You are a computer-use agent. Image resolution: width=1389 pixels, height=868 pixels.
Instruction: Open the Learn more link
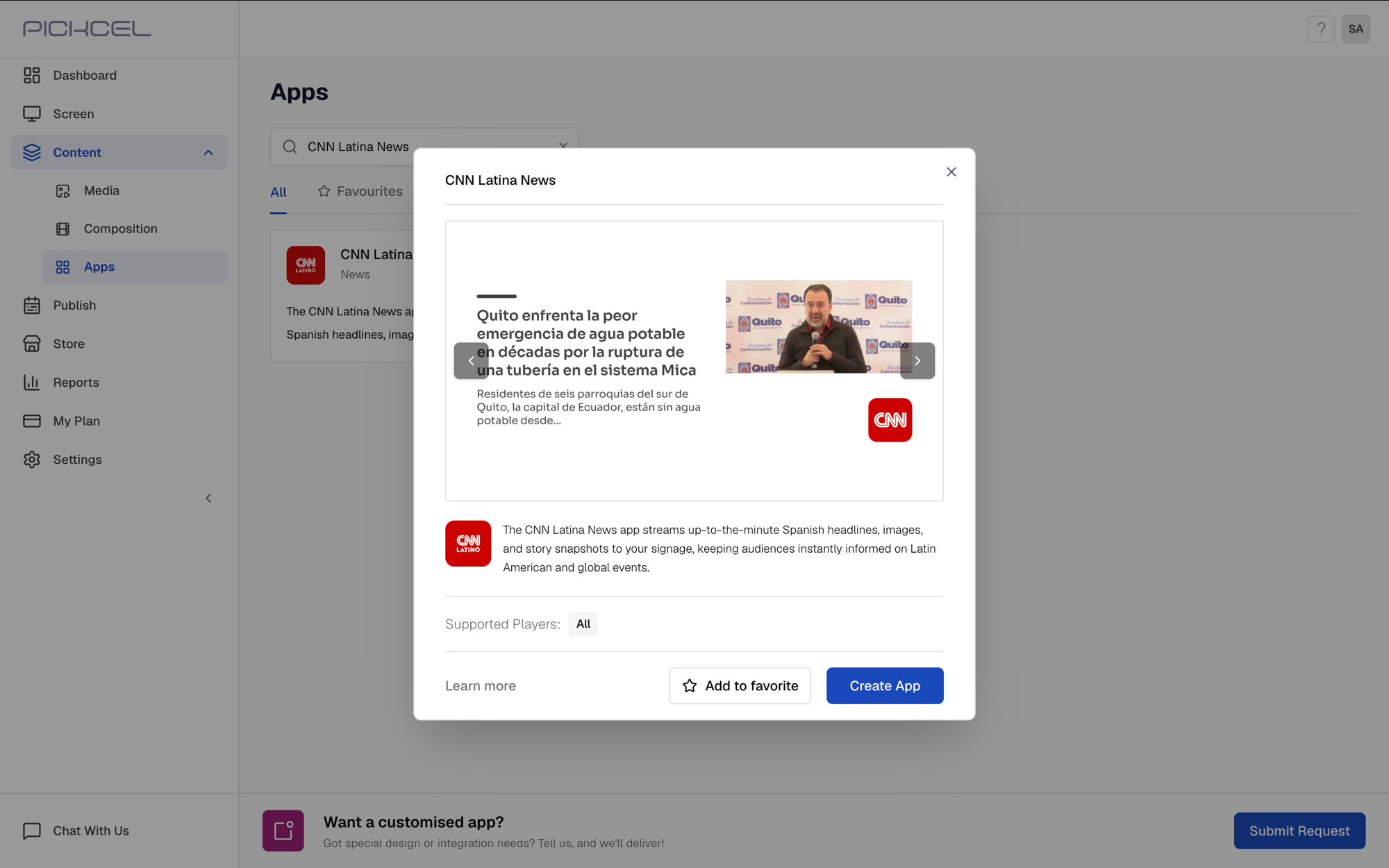(481, 686)
